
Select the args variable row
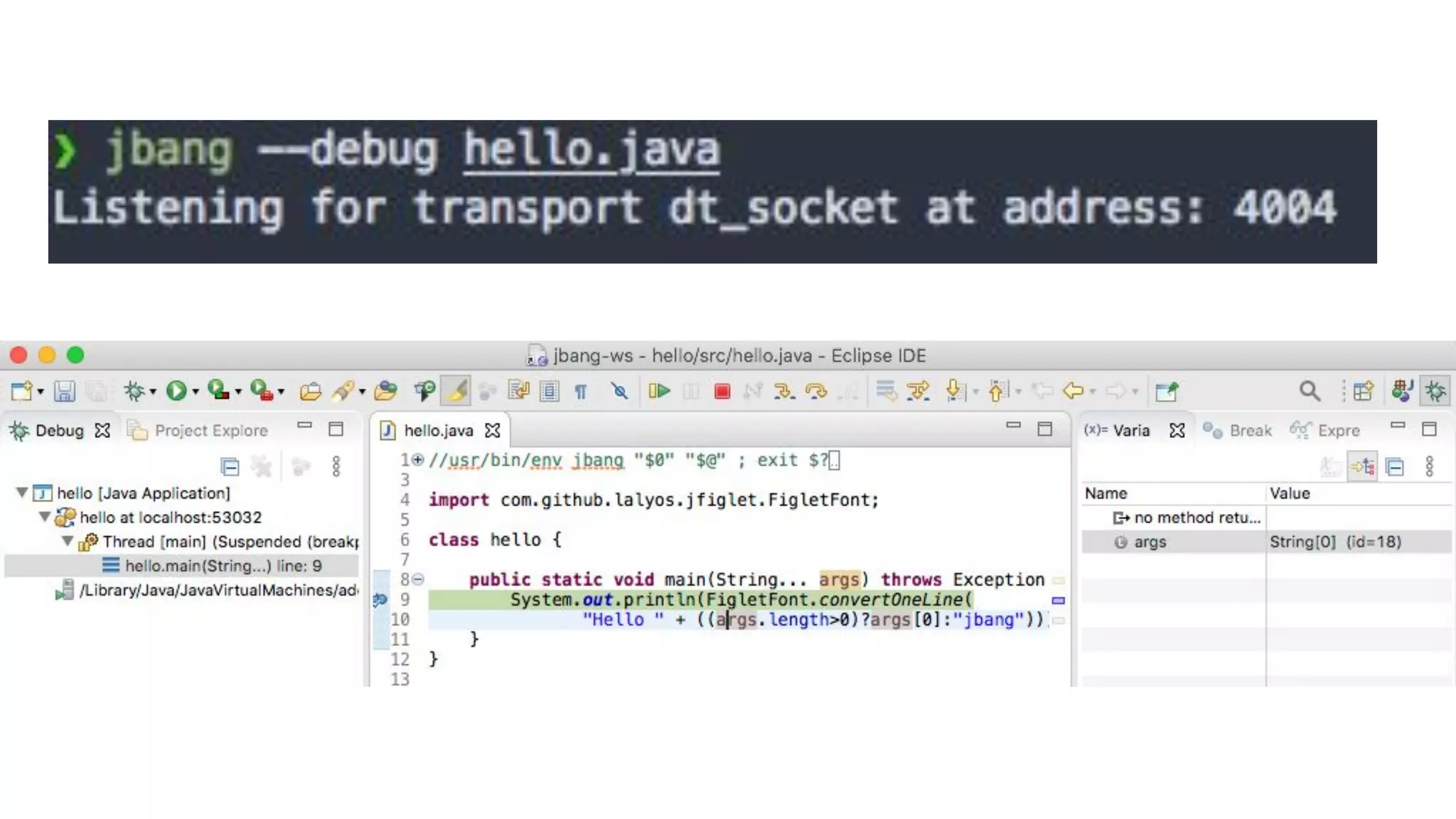tap(1150, 542)
